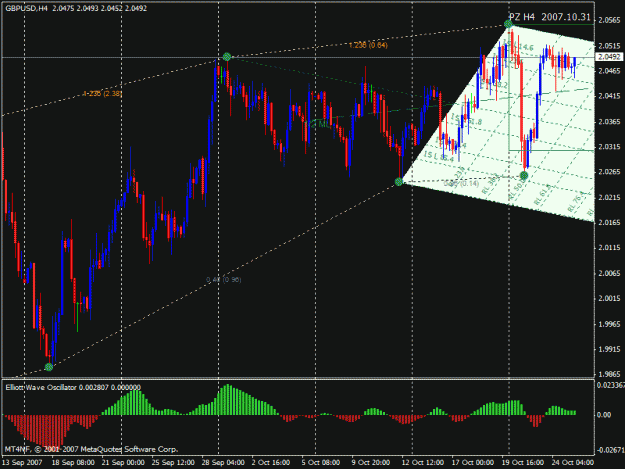Click the 17 Oct 00:00 time label

coord(472,463)
